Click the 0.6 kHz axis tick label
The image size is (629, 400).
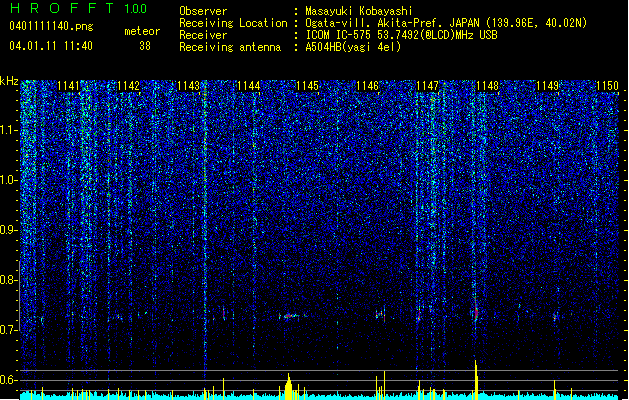pyautogui.click(x=9, y=380)
